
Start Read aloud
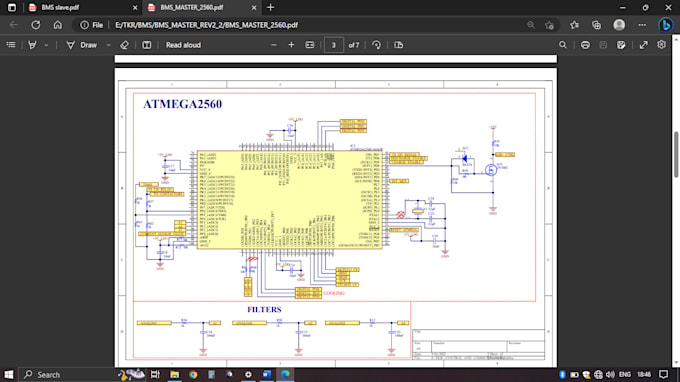[183, 45]
